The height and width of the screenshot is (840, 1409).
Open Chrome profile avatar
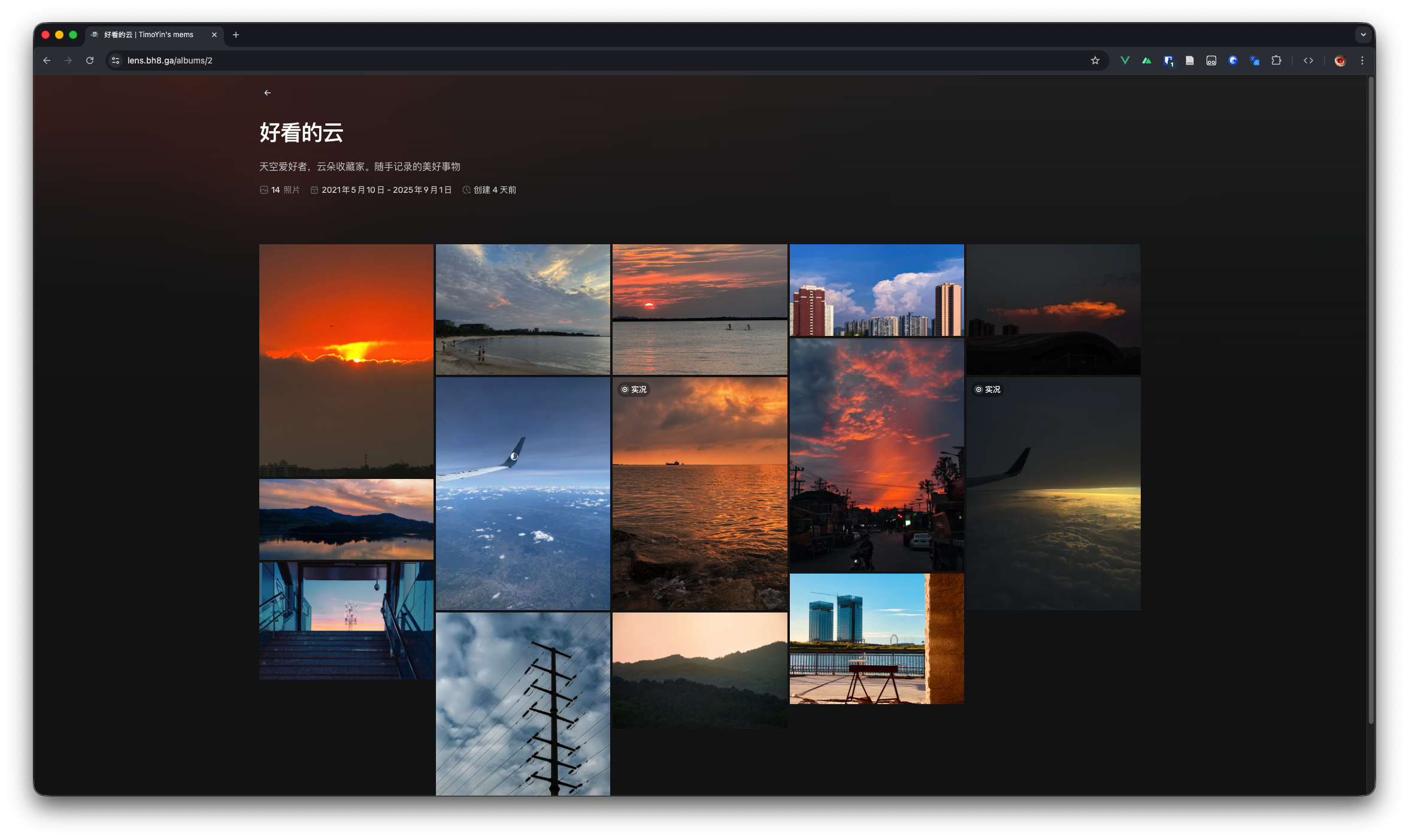[x=1340, y=60]
